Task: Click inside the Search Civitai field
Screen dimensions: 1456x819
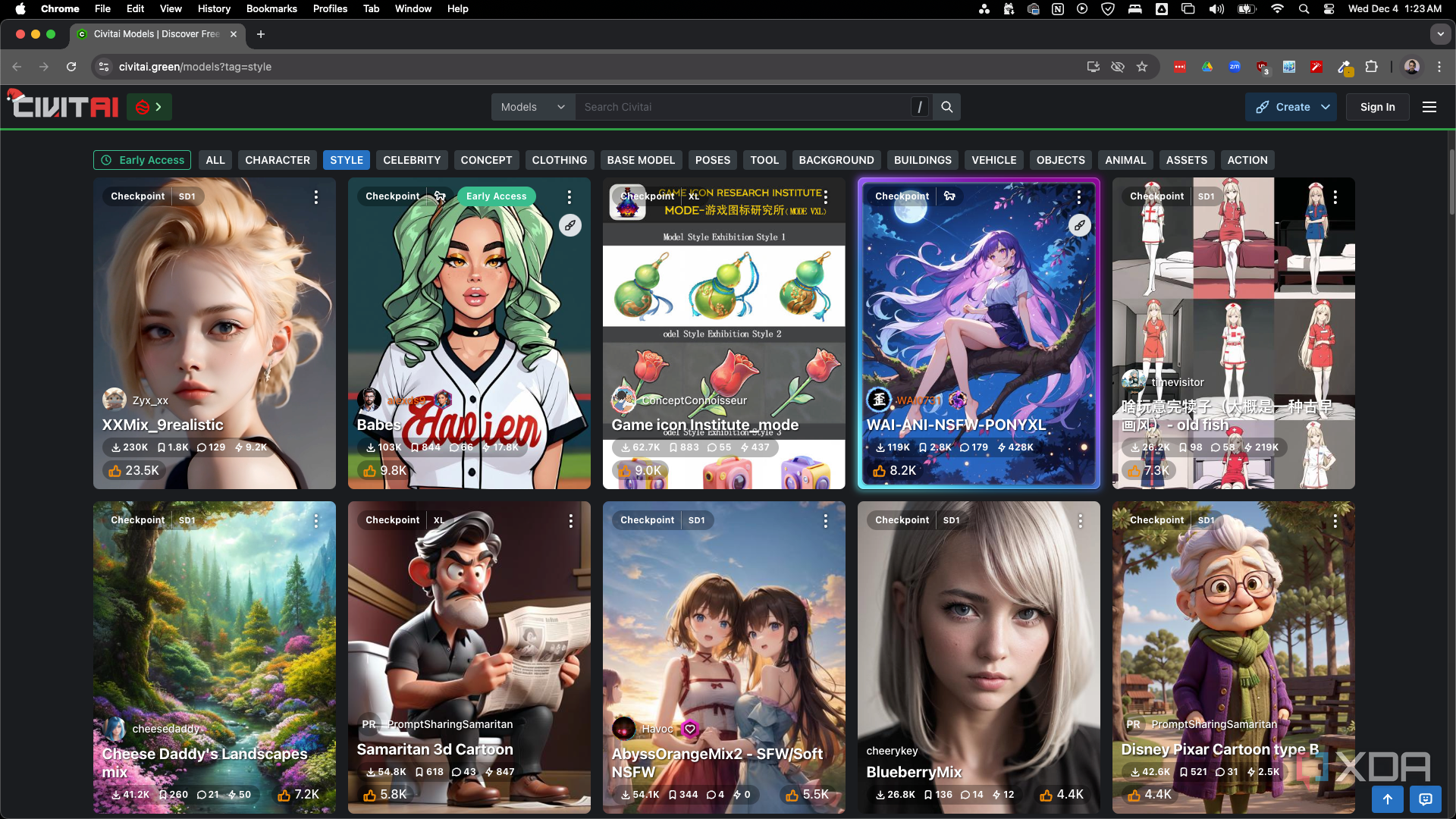Action: (x=743, y=107)
